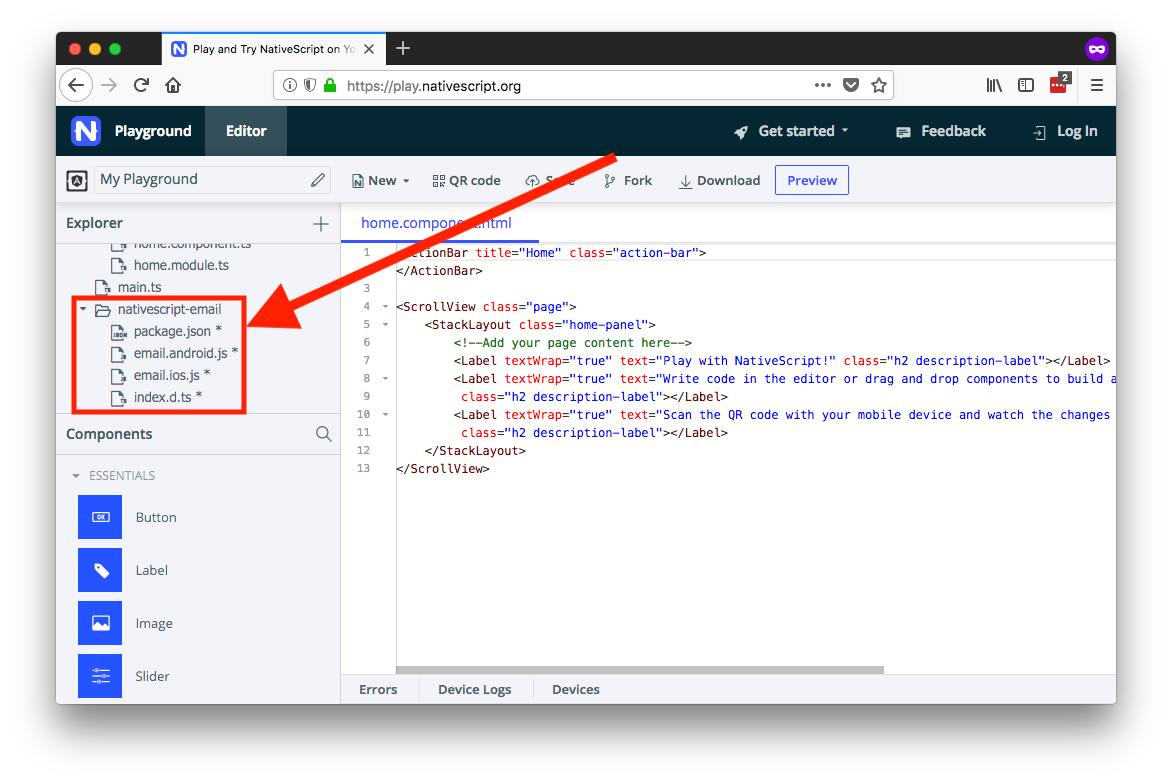Close the Play and Try NativeScript tab

[x=369, y=49]
